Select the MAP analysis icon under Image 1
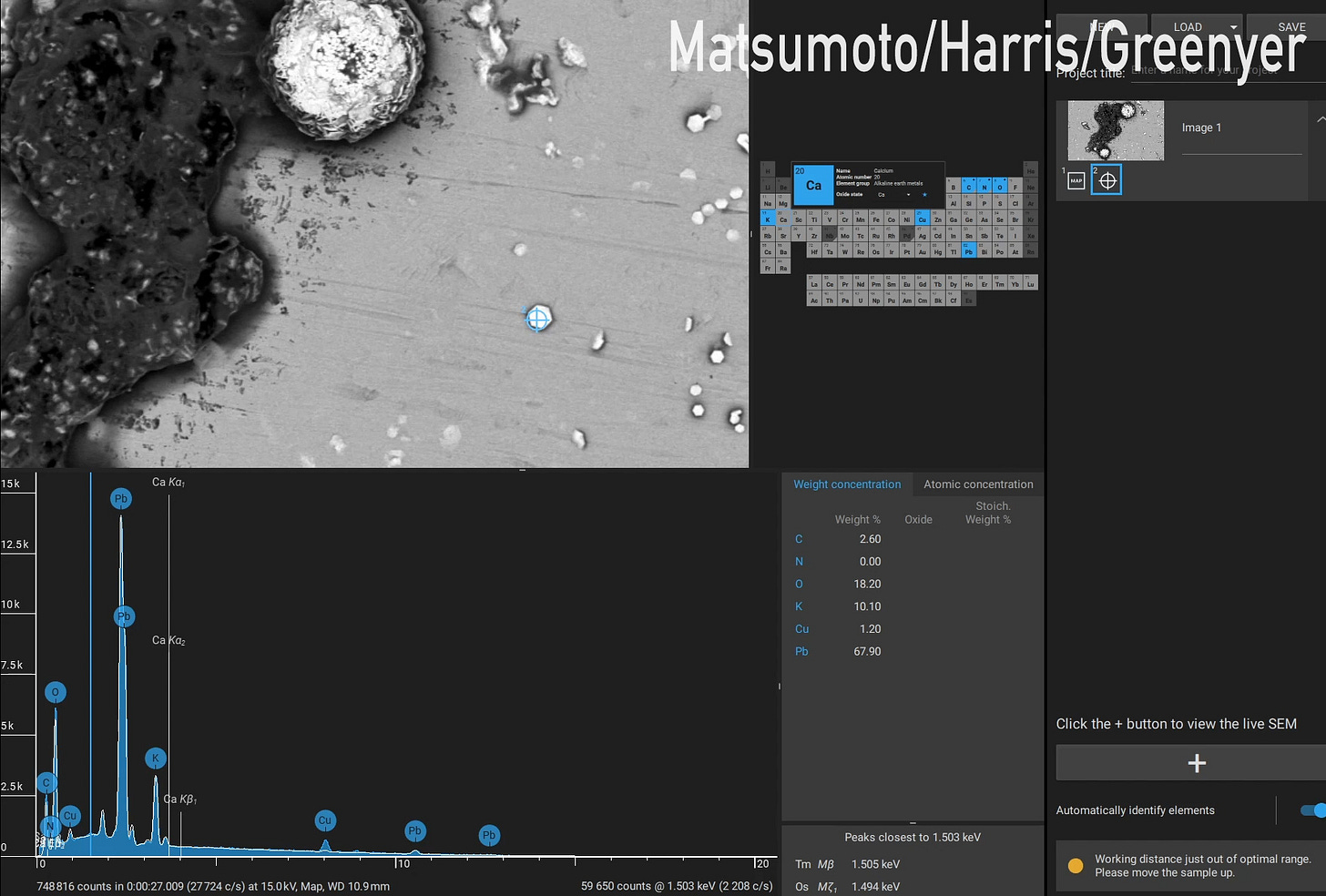Image resolution: width=1326 pixels, height=896 pixels. [x=1076, y=180]
